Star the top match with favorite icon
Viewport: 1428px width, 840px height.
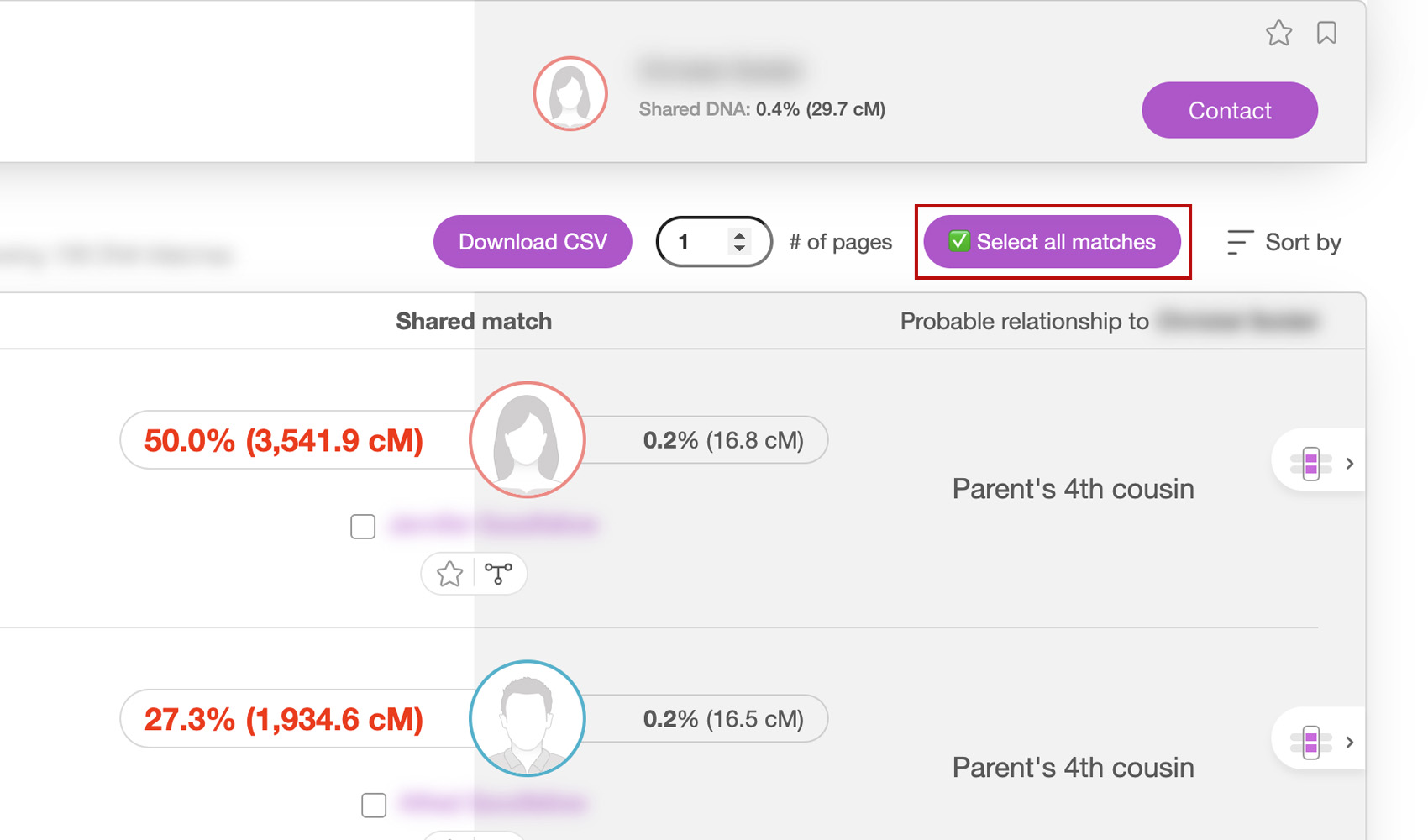point(1278,33)
